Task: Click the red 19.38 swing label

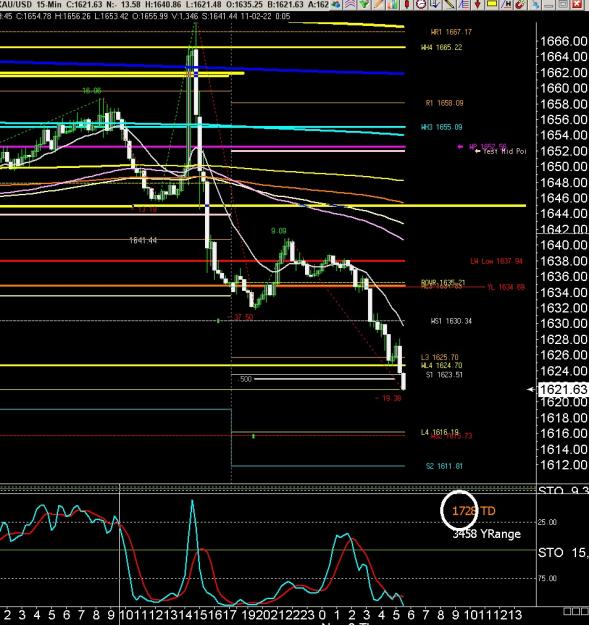Action: tap(389, 398)
